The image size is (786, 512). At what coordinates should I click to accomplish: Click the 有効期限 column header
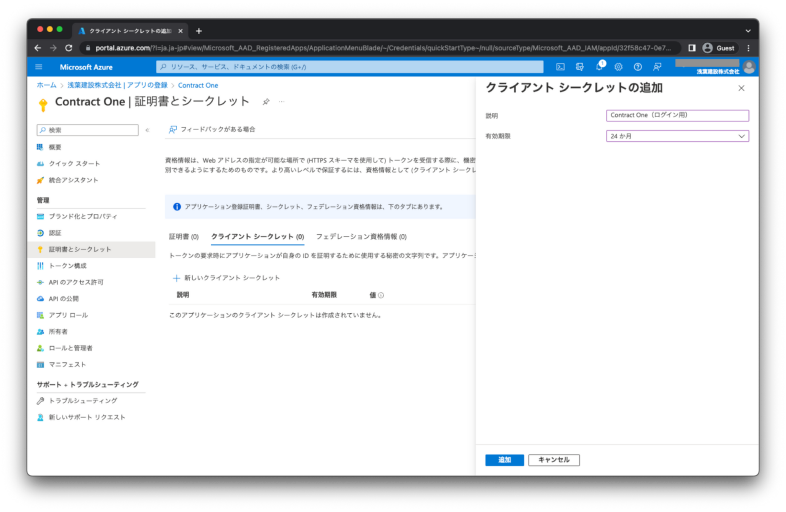pos(324,295)
